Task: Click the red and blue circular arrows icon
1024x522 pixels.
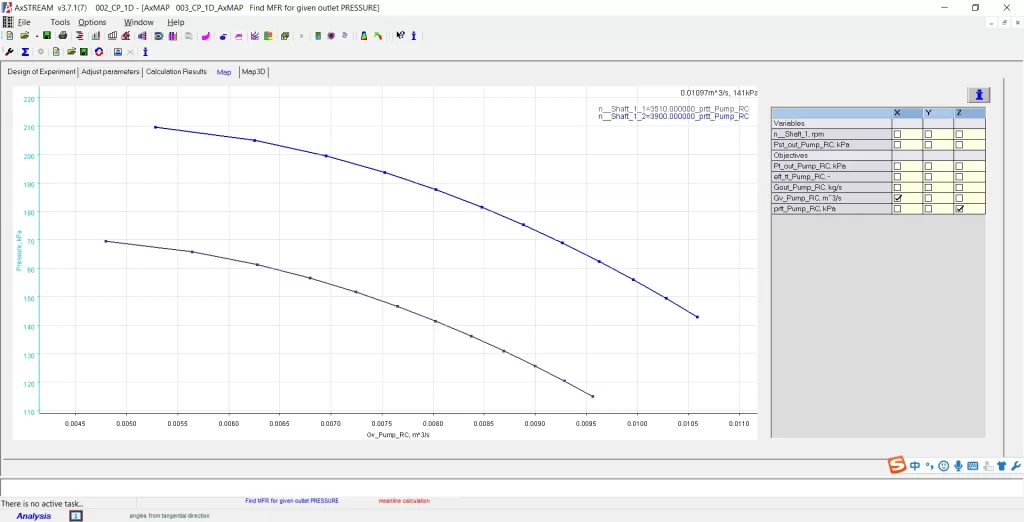Action: coord(99,52)
